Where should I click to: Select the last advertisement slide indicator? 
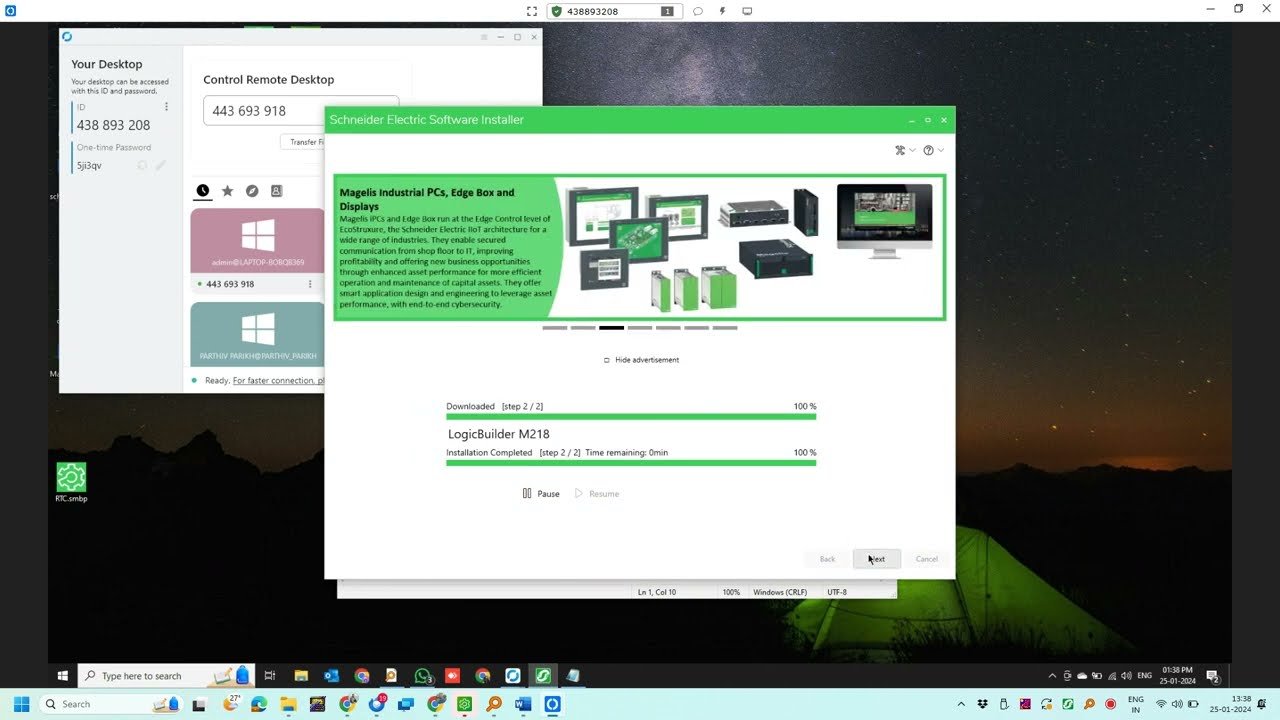(x=725, y=328)
